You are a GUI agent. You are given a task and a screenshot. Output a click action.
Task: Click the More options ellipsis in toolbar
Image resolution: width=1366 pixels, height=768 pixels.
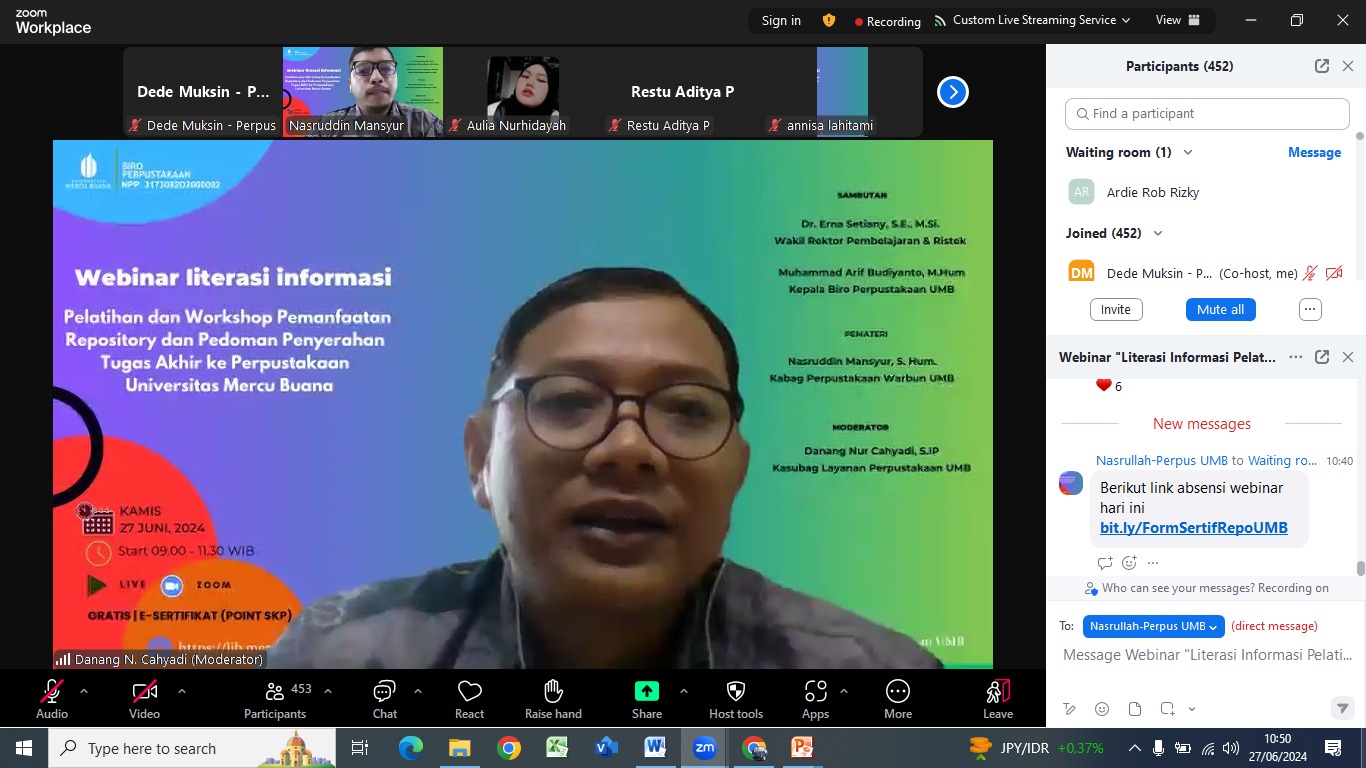(897, 692)
